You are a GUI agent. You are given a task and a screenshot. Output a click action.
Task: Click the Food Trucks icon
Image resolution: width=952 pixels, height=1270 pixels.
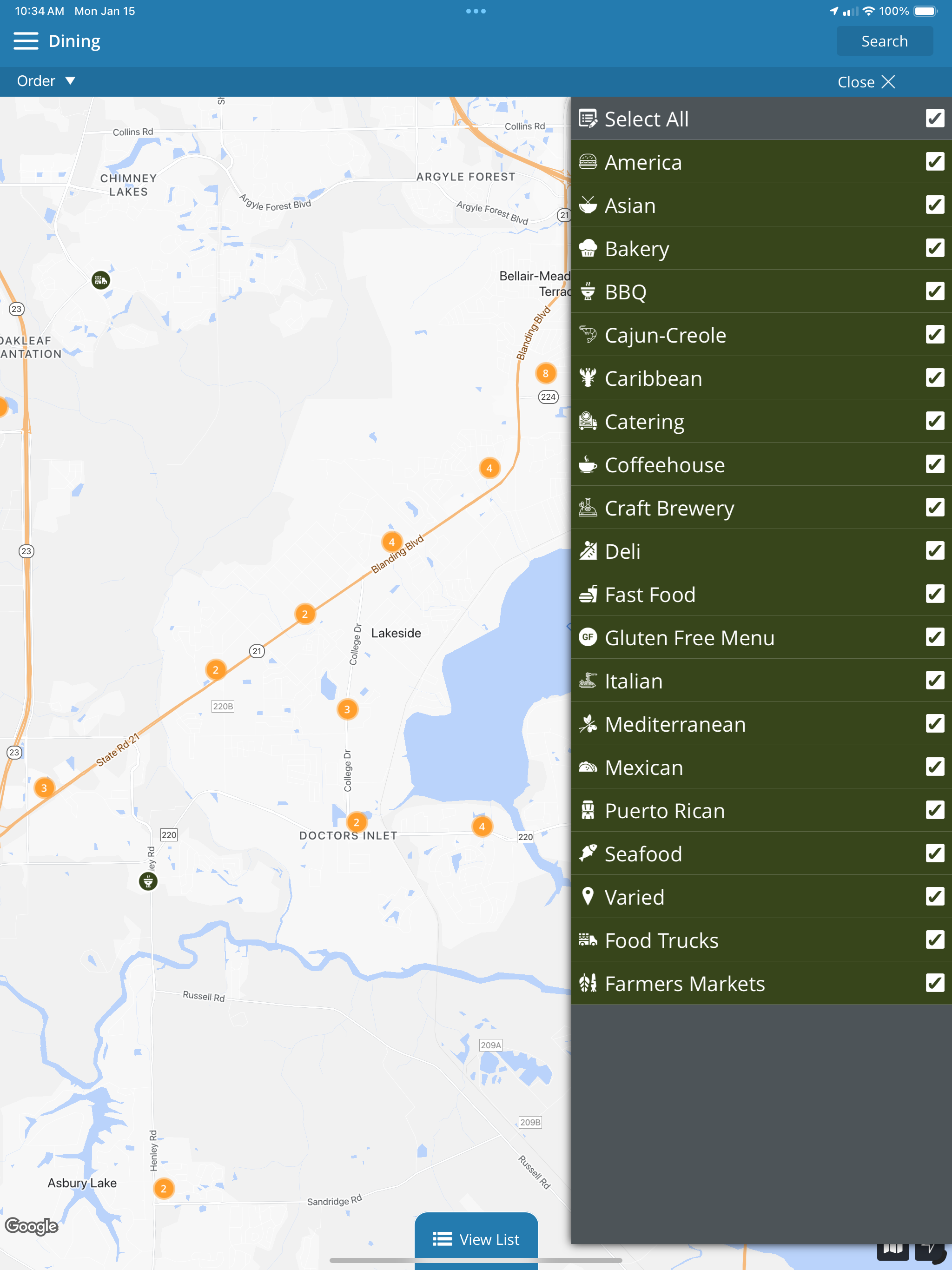point(588,940)
